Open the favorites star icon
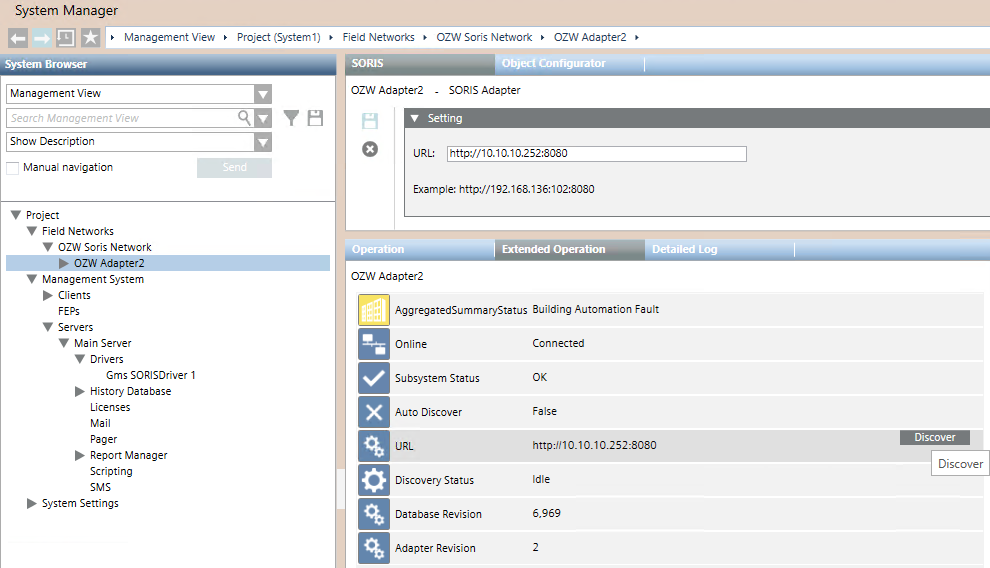Viewport: 990px width, 568px height. (90, 38)
